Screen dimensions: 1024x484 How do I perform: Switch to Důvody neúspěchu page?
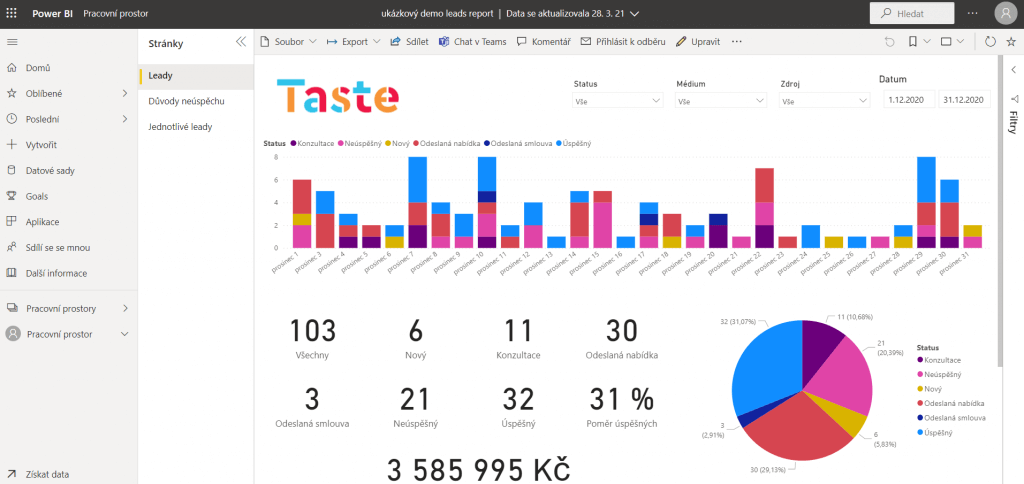186,101
